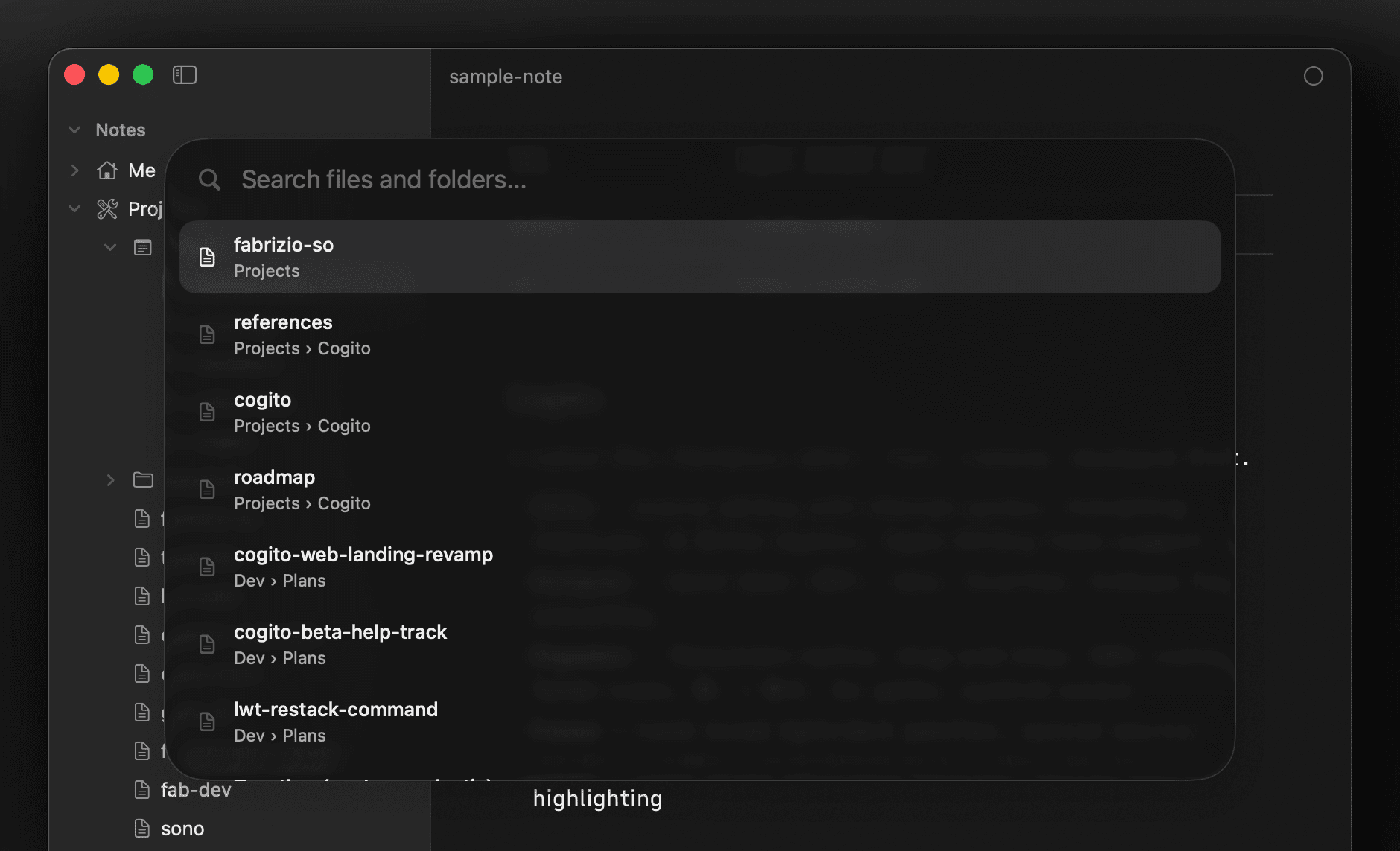Image resolution: width=1400 pixels, height=851 pixels.
Task: Click the tools icon for Projects
Action: pos(107,209)
